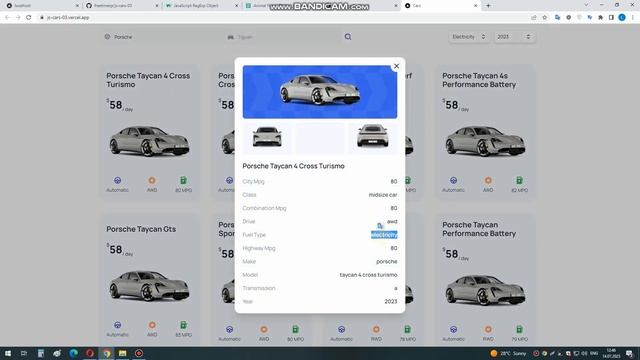Click the modal title Porsche Taycan 4 Cross Turismo

(x=293, y=166)
